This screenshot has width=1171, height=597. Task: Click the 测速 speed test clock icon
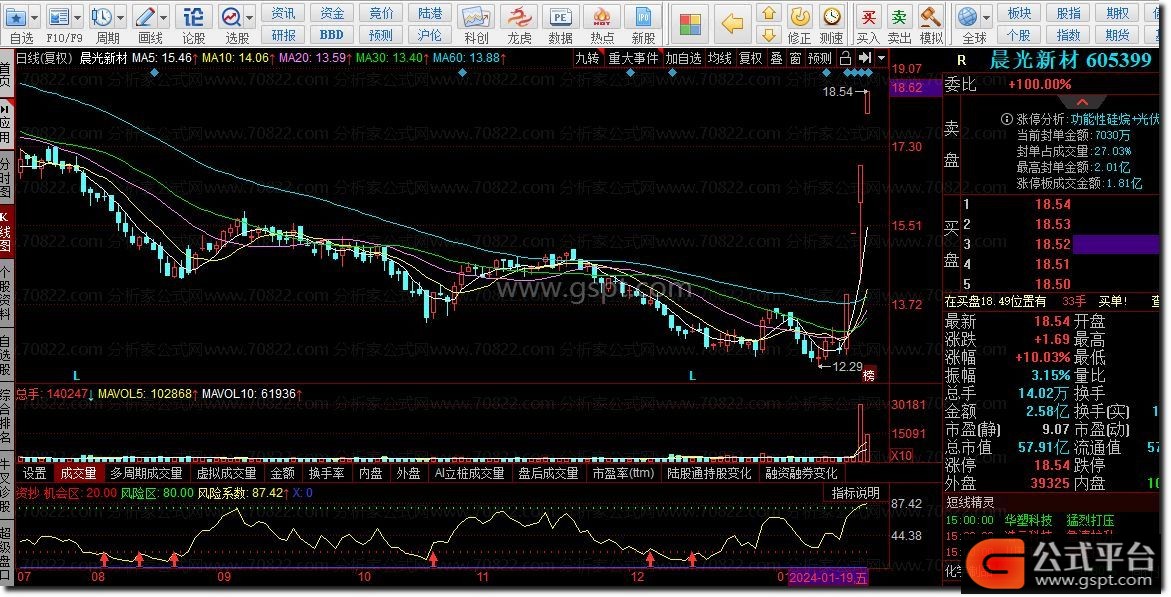click(x=831, y=16)
